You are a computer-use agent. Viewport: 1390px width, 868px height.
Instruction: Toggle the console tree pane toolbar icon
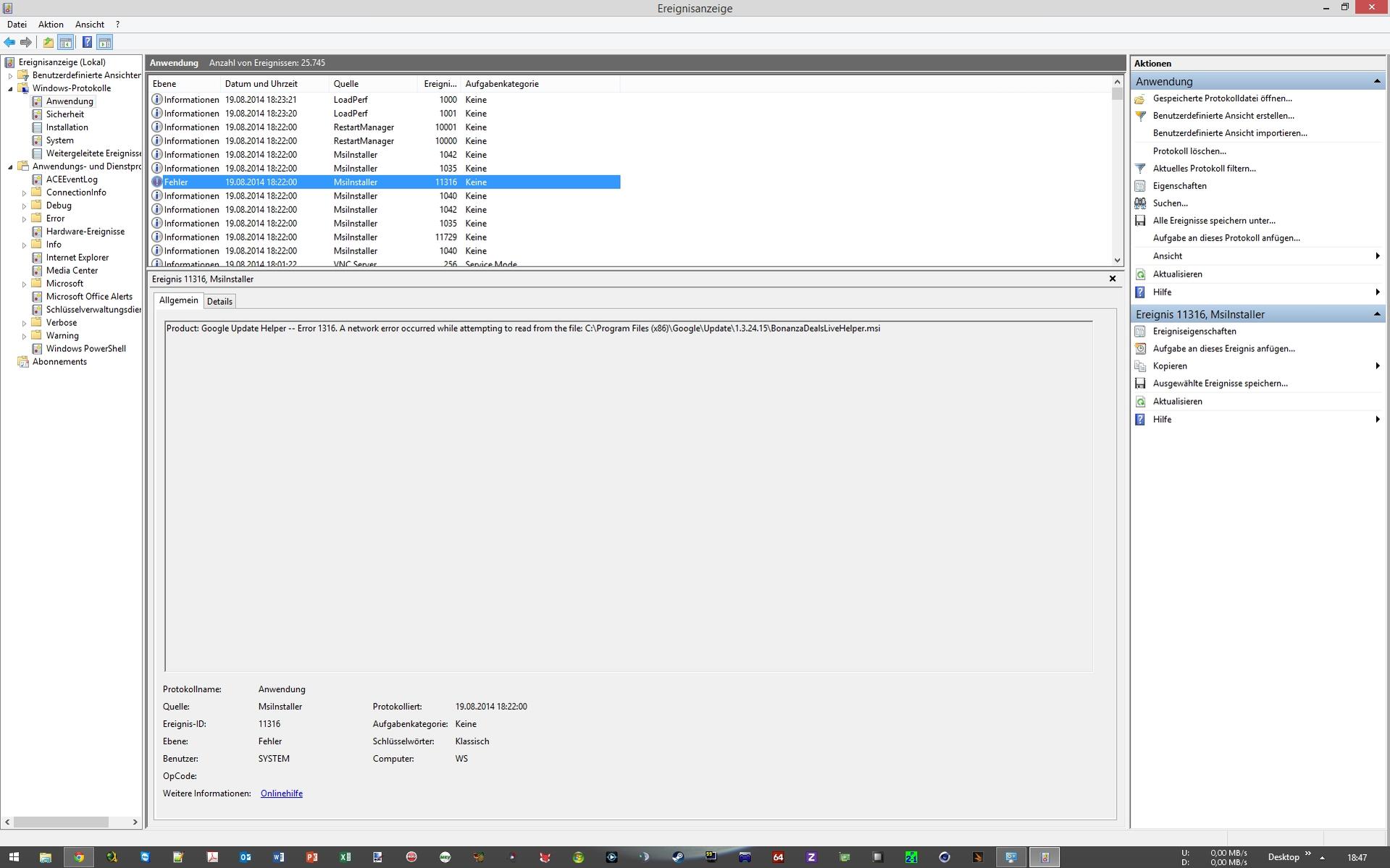65,42
